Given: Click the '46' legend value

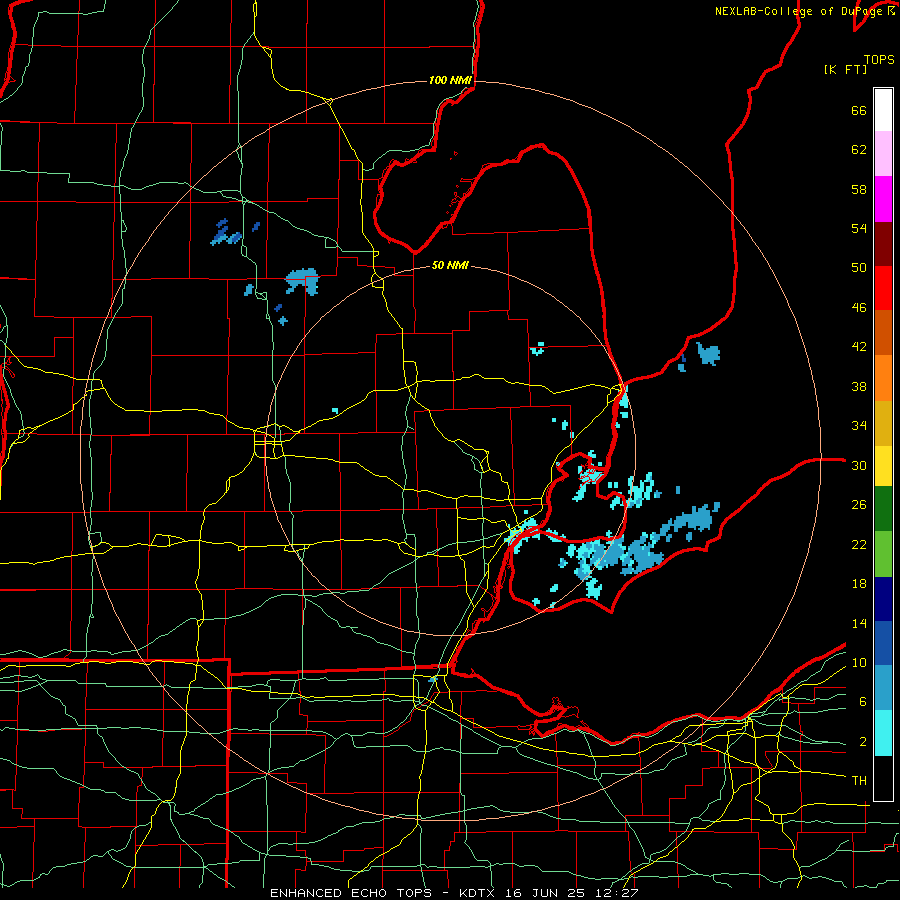Looking at the screenshot, I should (859, 308).
